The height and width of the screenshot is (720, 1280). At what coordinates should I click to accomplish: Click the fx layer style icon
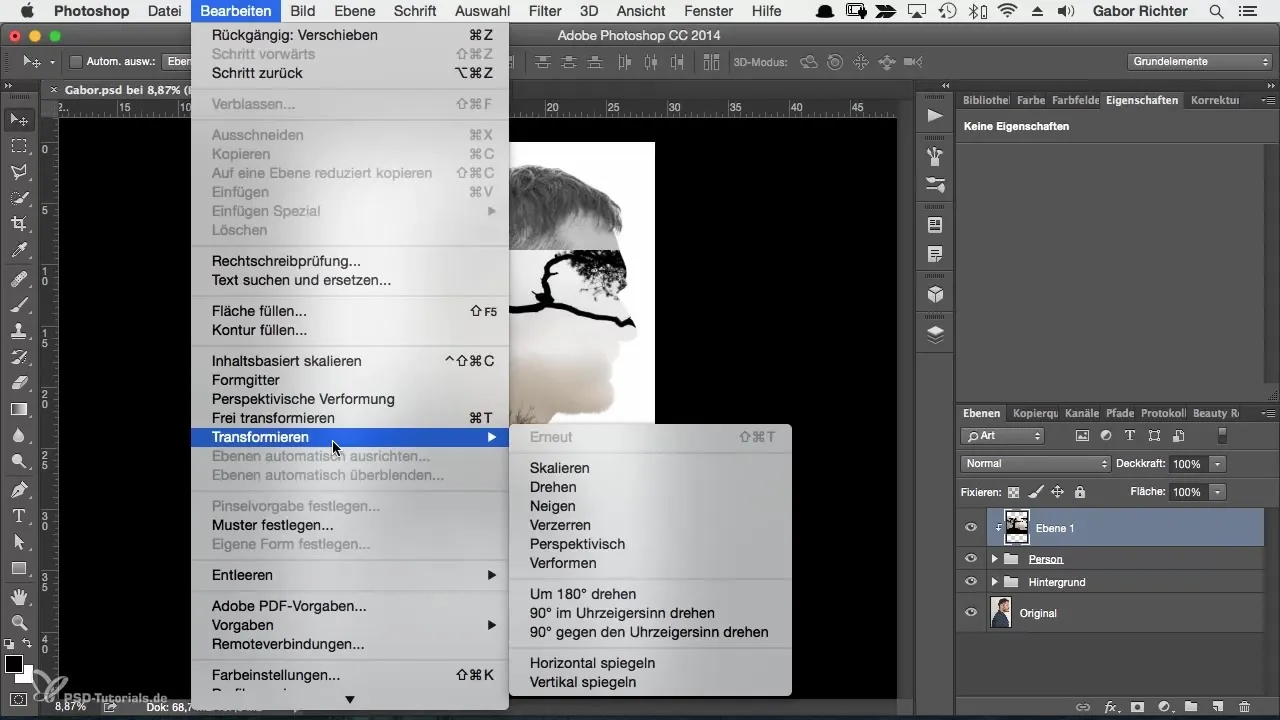[1111, 707]
